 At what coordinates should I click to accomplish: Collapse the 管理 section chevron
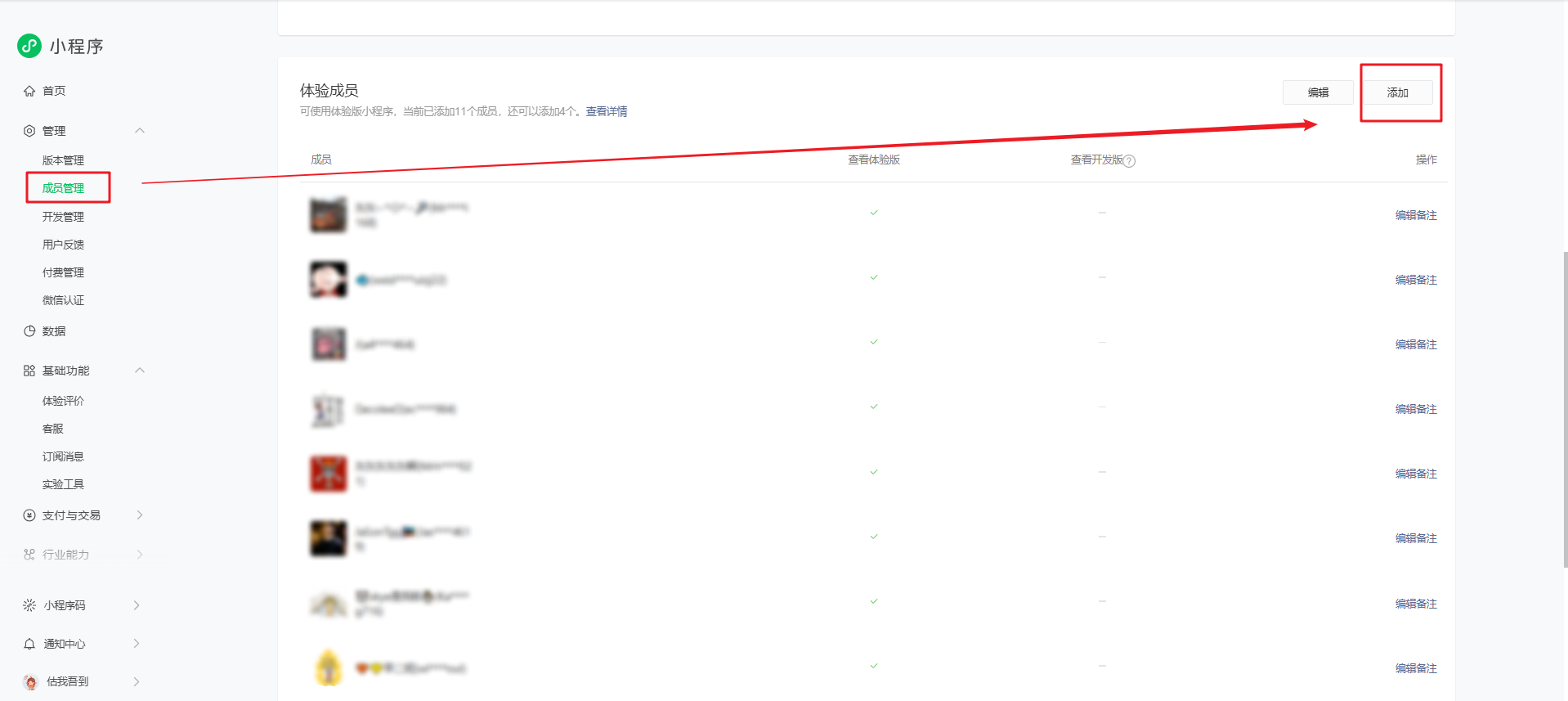pyautogui.click(x=140, y=131)
